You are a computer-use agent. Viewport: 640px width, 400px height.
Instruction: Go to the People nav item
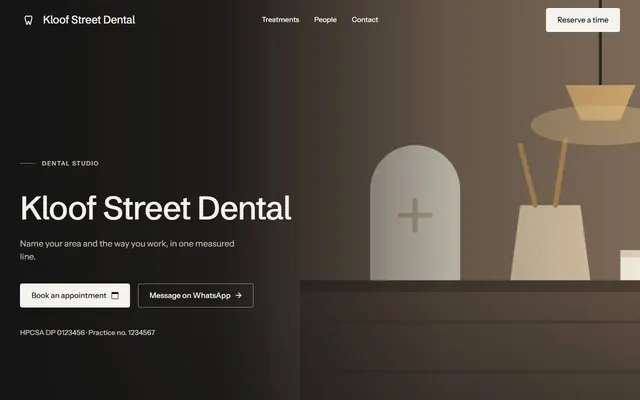325,20
